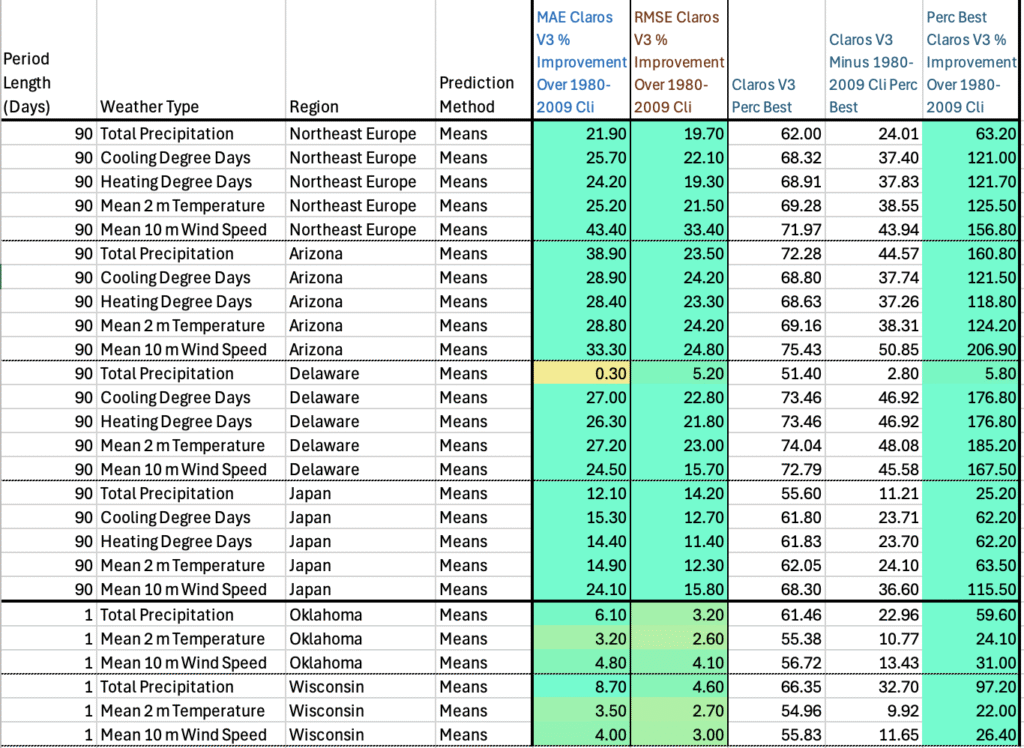The image size is (1024, 748).
Task: Click the cell showing 55.83
Action: click(776, 735)
